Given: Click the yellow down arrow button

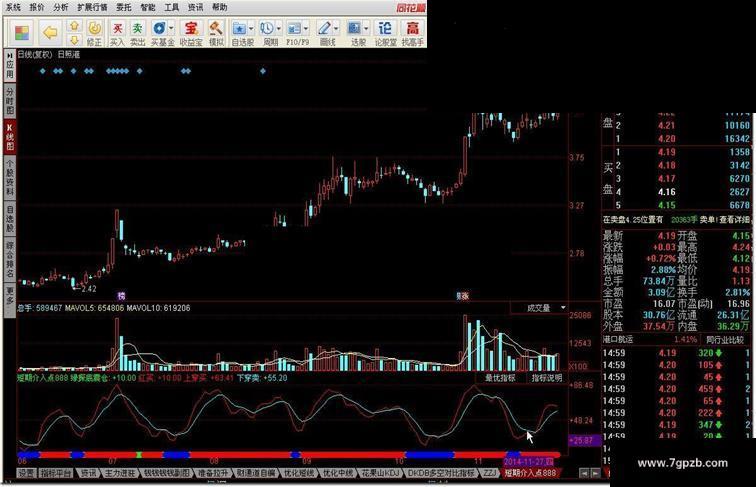Looking at the screenshot, I should tap(74, 40).
